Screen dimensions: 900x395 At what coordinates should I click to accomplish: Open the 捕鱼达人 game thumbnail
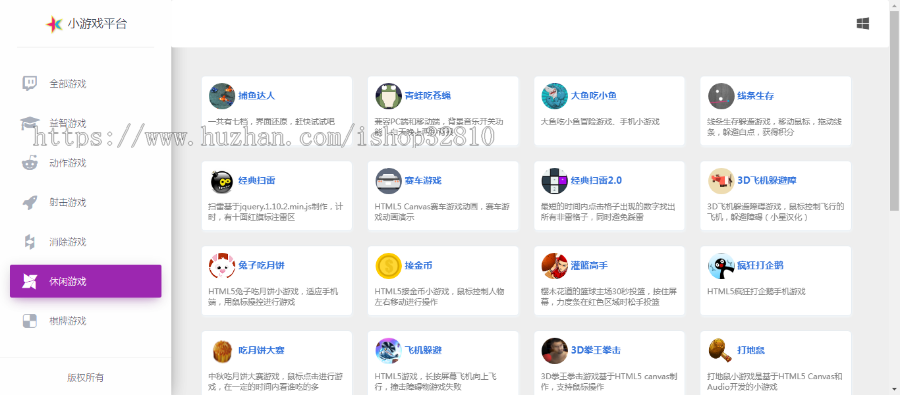pos(222,96)
